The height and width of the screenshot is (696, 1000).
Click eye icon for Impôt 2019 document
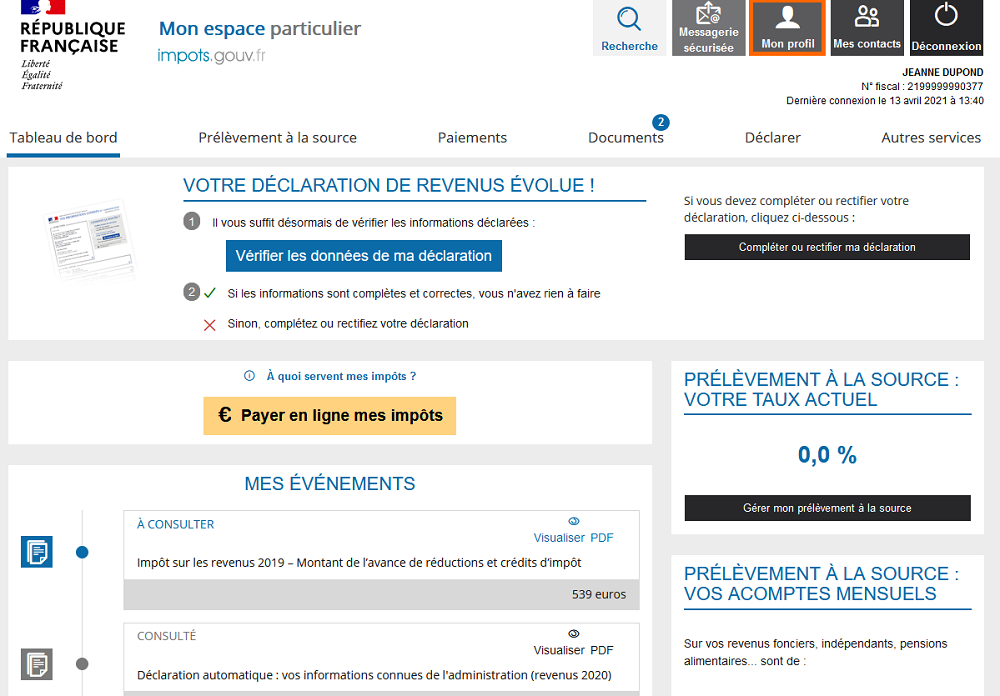click(x=574, y=522)
